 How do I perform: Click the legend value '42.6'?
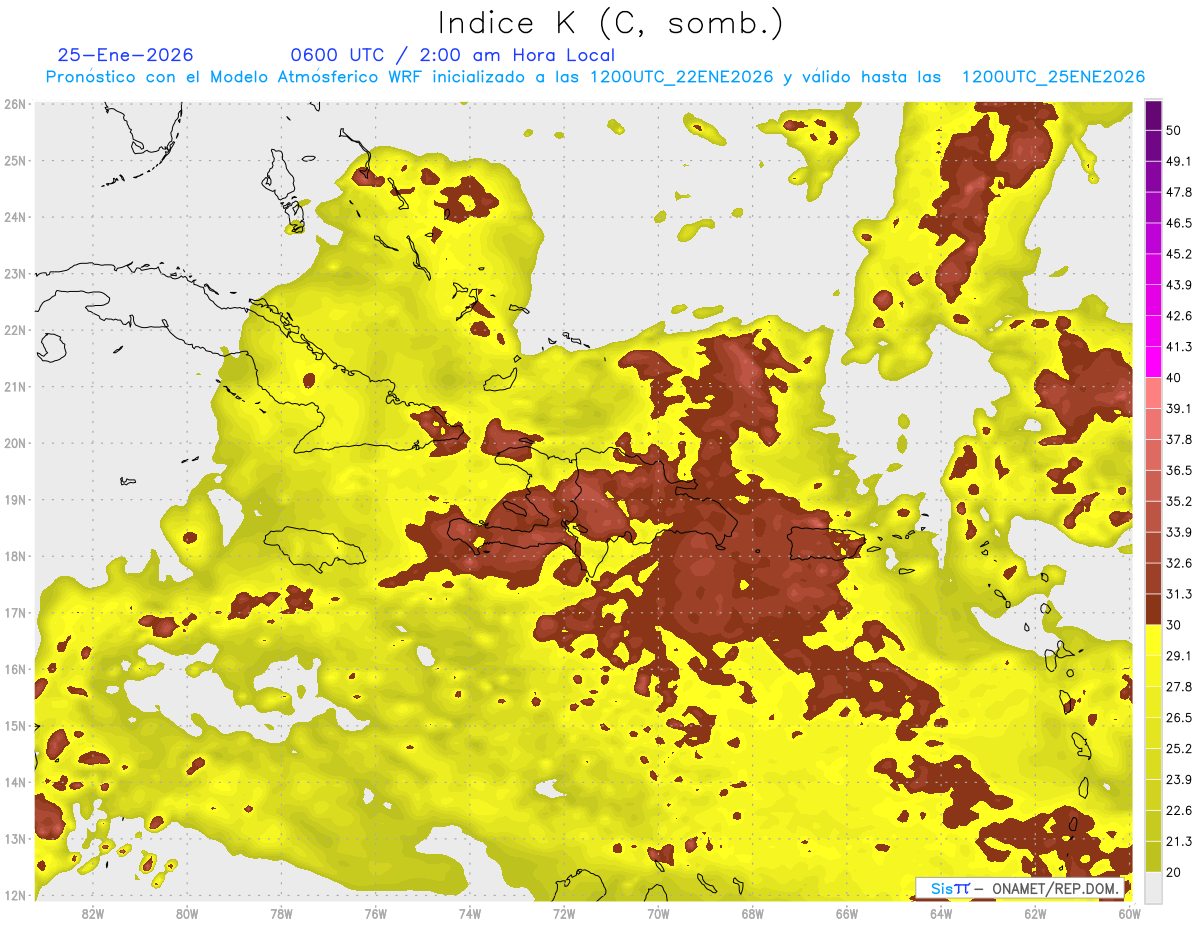(x=1179, y=316)
